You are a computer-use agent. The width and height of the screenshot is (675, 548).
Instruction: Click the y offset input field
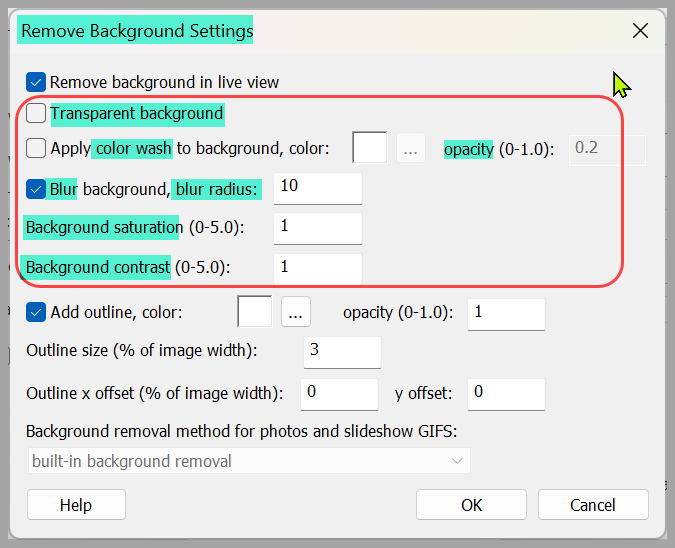(x=506, y=394)
